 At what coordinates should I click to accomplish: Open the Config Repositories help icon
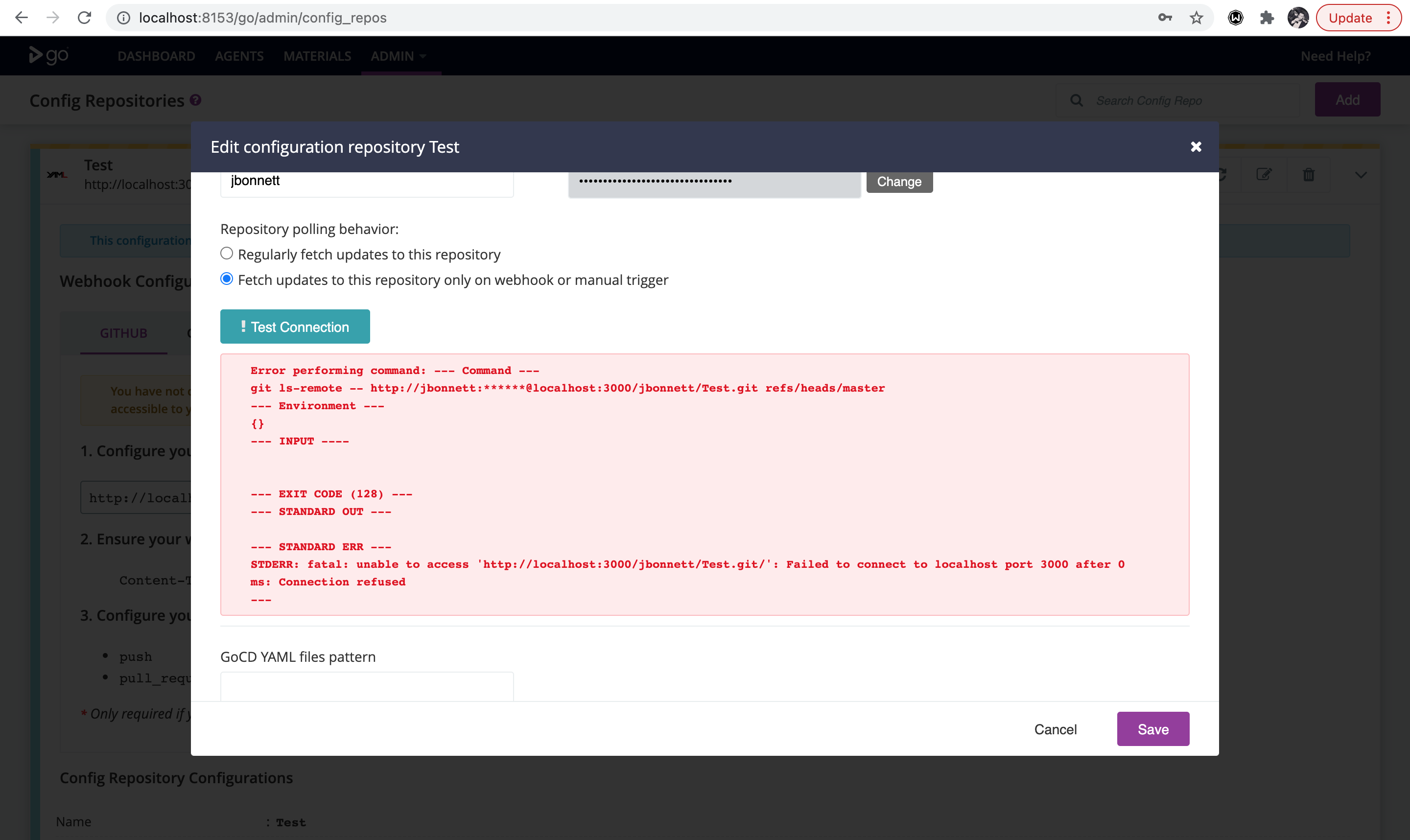[x=196, y=100]
